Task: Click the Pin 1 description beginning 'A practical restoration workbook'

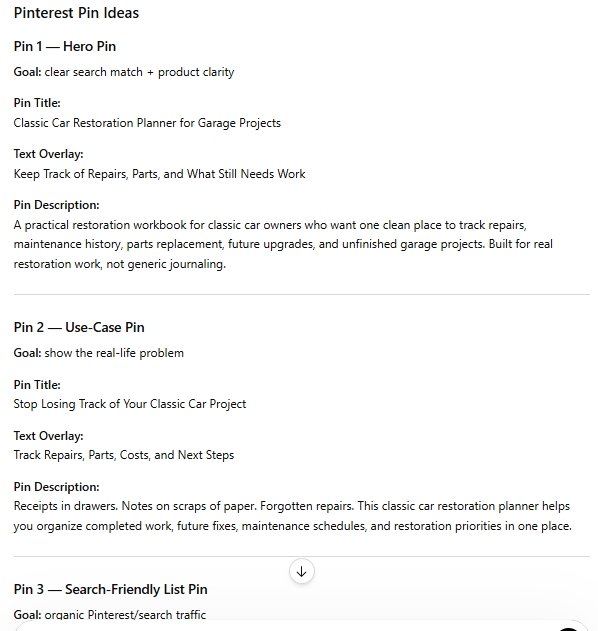Action: 283,244
